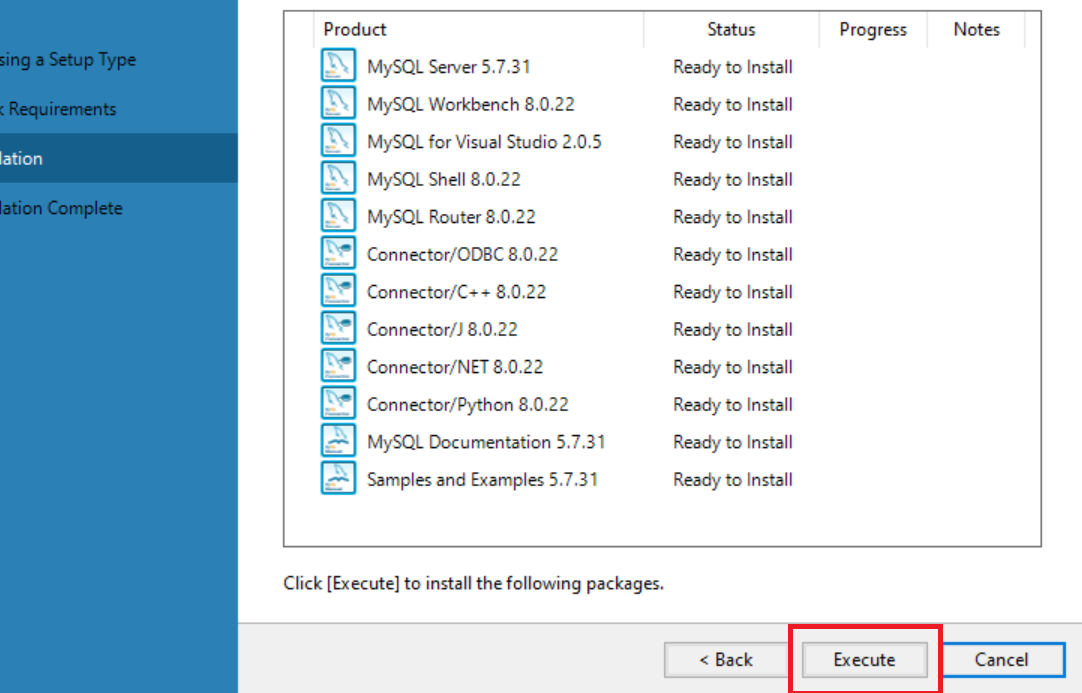Click Ready to Install status for MySQL Router

733,217
